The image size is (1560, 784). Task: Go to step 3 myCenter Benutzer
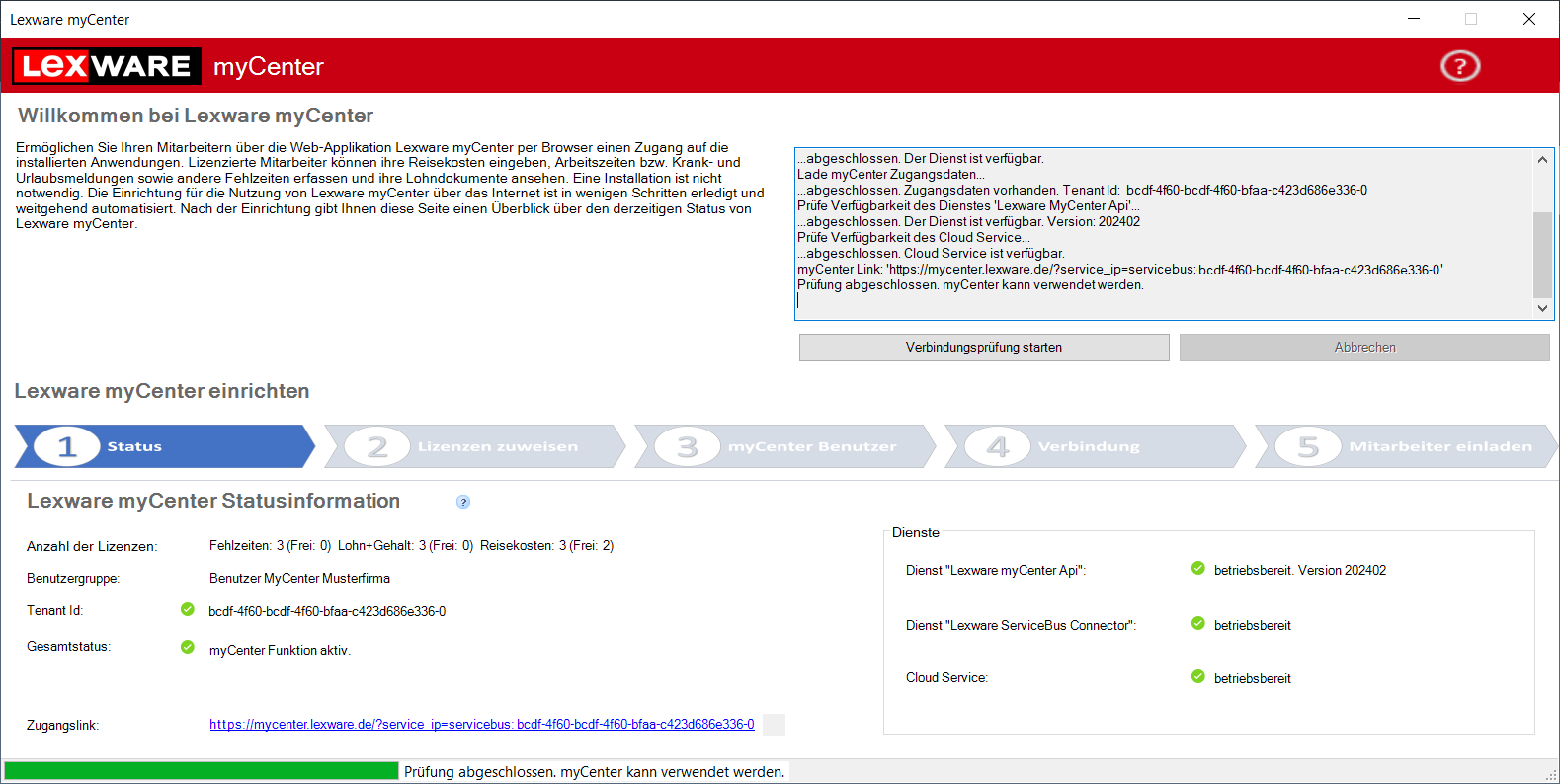tap(784, 446)
